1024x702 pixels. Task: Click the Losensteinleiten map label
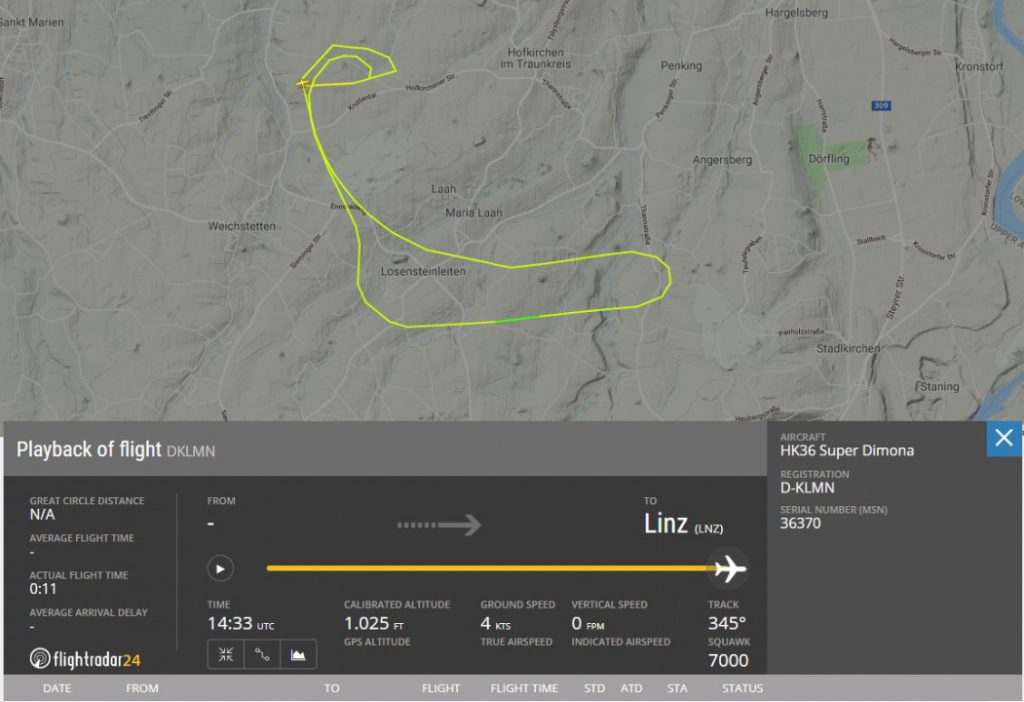[x=423, y=272]
